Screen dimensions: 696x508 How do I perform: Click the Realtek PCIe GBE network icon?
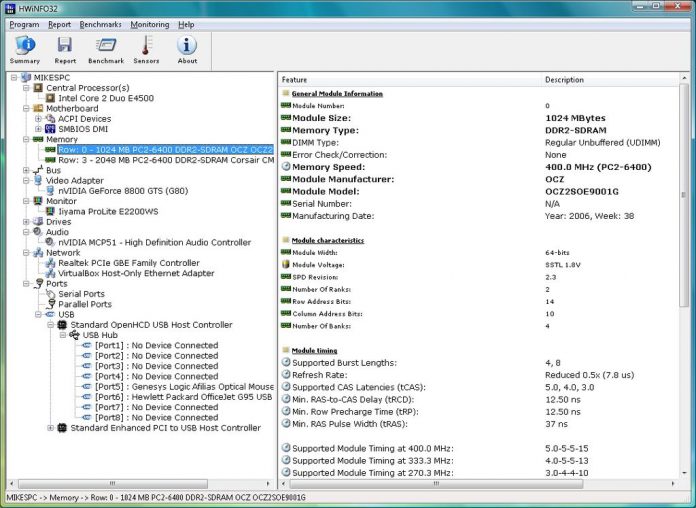point(51,263)
